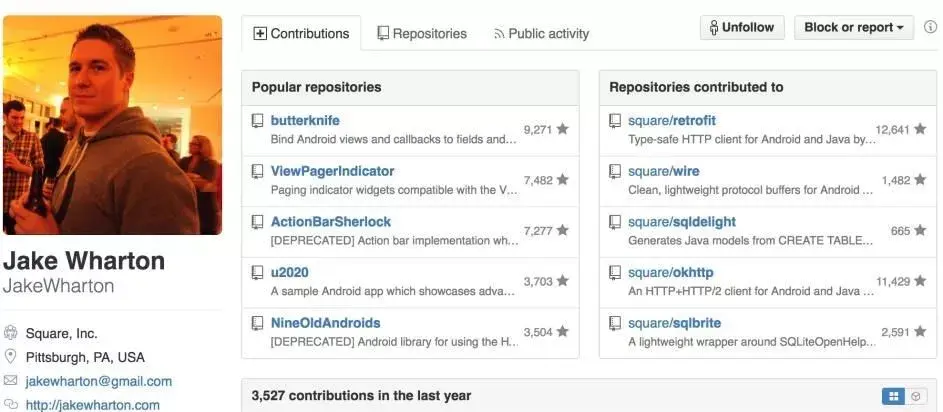Open the jakewharton@gmail.com email link

coord(98,381)
